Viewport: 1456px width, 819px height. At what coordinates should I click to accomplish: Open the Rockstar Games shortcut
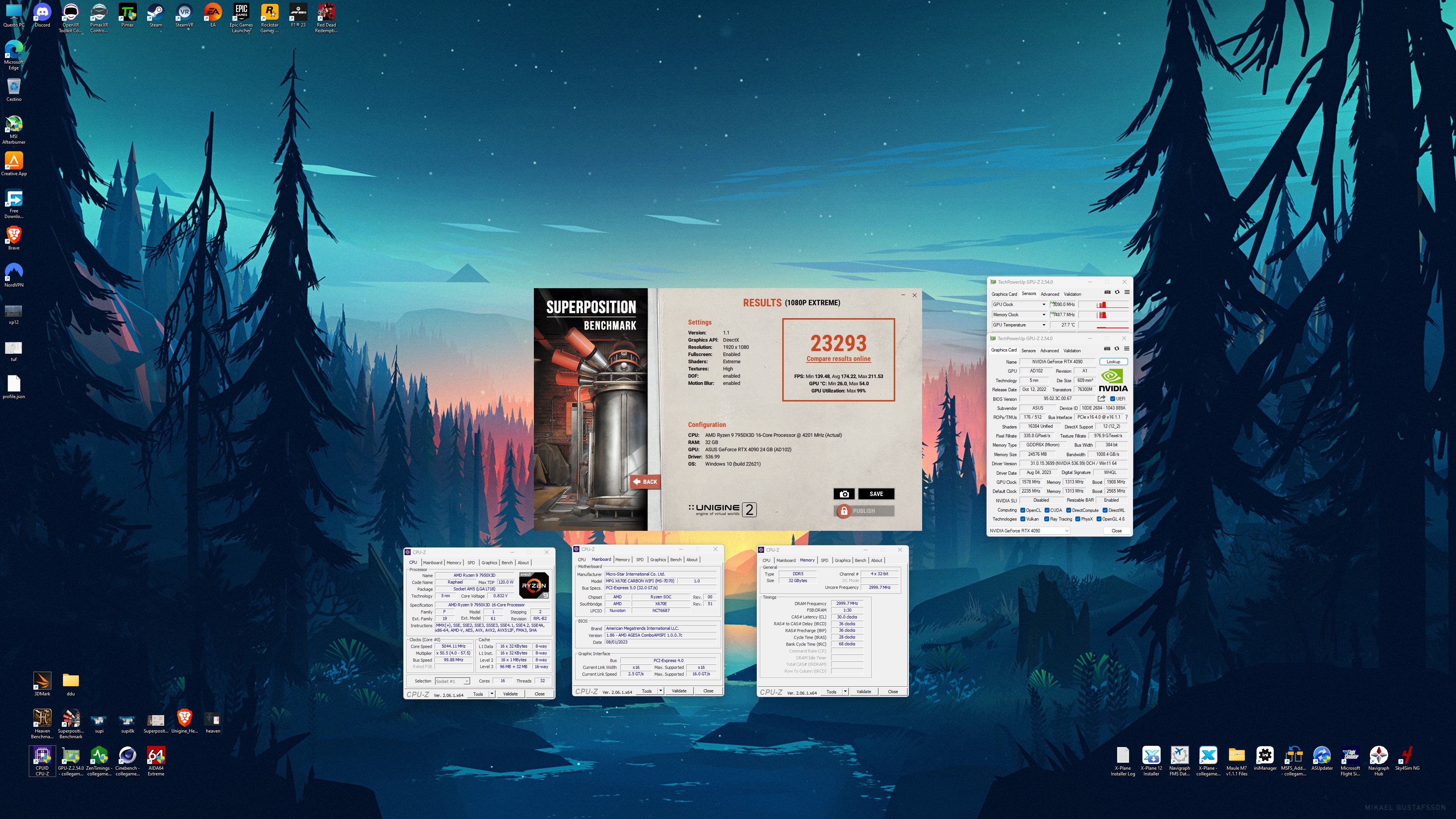click(x=270, y=18)
